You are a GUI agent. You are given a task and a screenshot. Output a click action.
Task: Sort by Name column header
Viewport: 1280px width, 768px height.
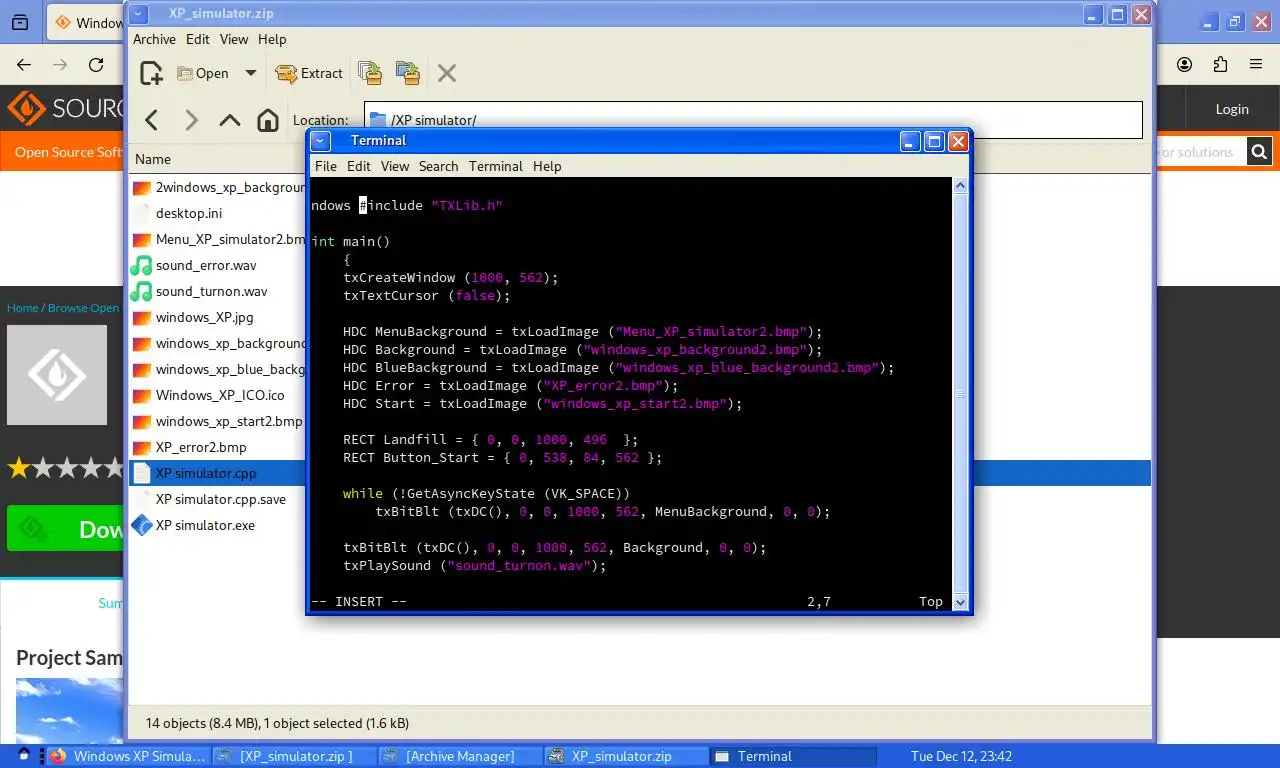click(x=153, y=159)
